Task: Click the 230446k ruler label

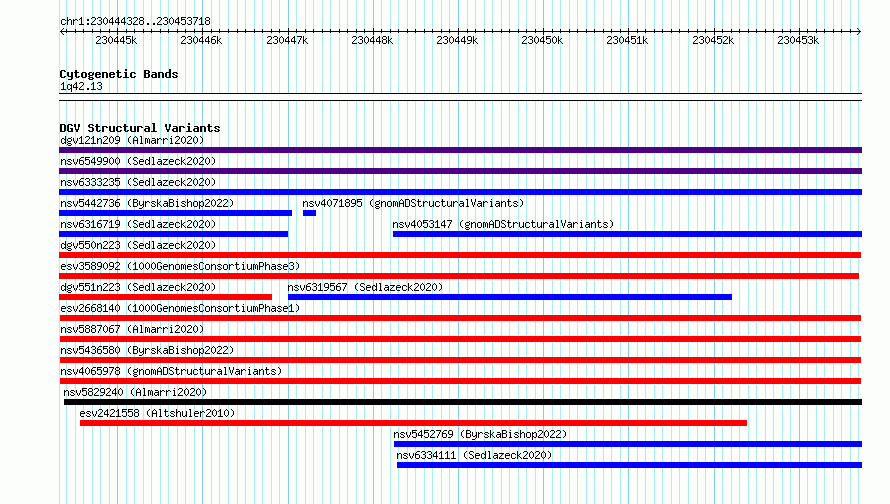Action: point(201,40)
